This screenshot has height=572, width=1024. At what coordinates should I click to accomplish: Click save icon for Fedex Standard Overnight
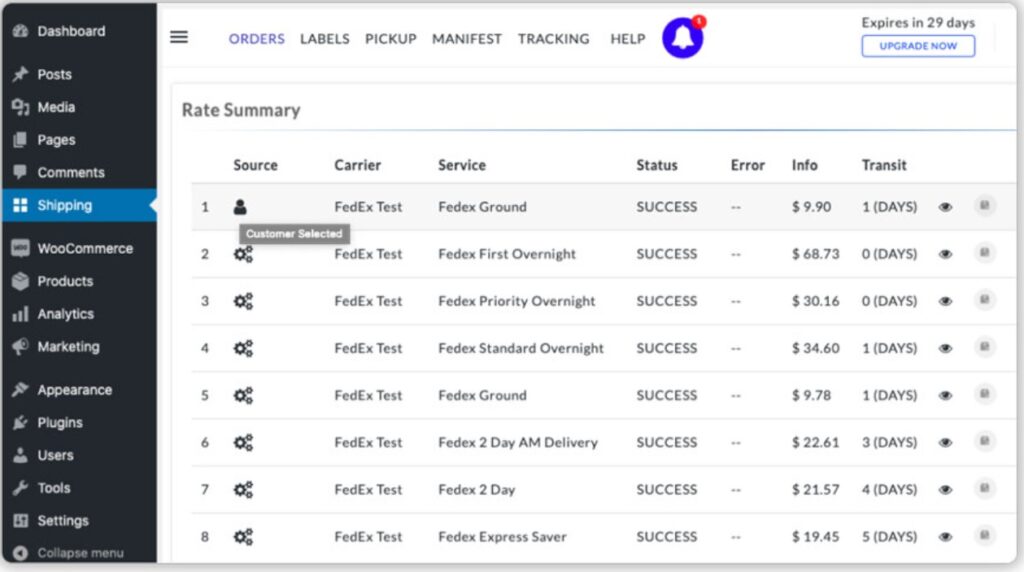coord(984,347)
